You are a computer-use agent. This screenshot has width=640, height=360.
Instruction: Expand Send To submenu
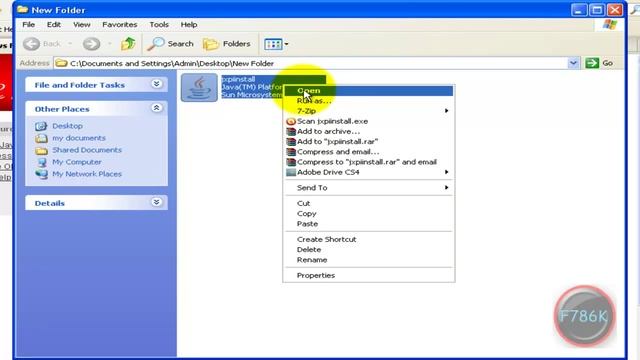click(369, 188)
